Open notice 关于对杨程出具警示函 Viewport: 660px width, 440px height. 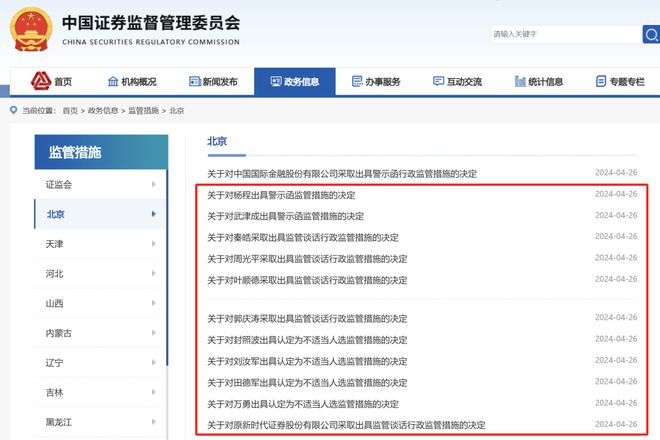pos(281,195)
